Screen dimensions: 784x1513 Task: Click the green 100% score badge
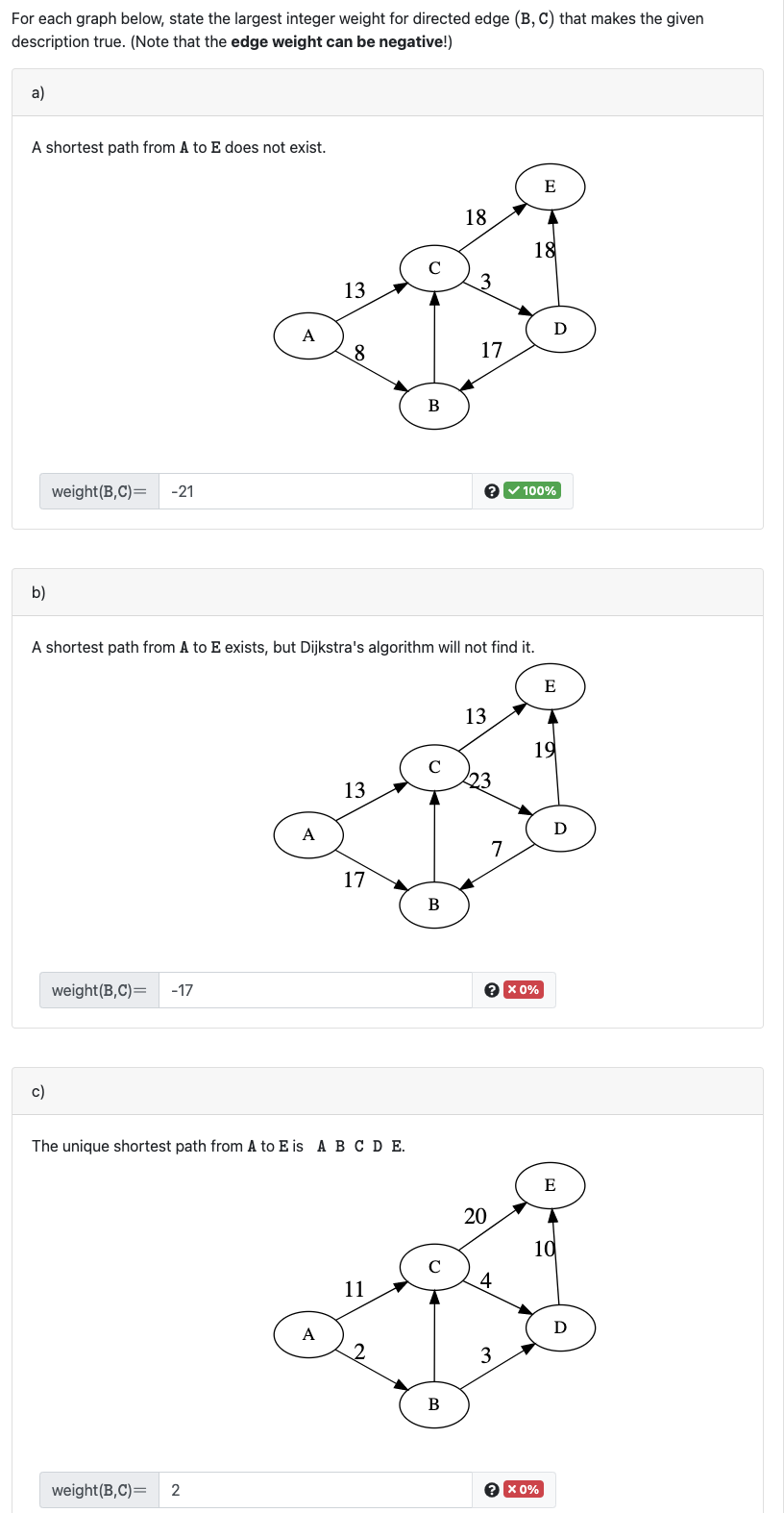coord(532,491)
